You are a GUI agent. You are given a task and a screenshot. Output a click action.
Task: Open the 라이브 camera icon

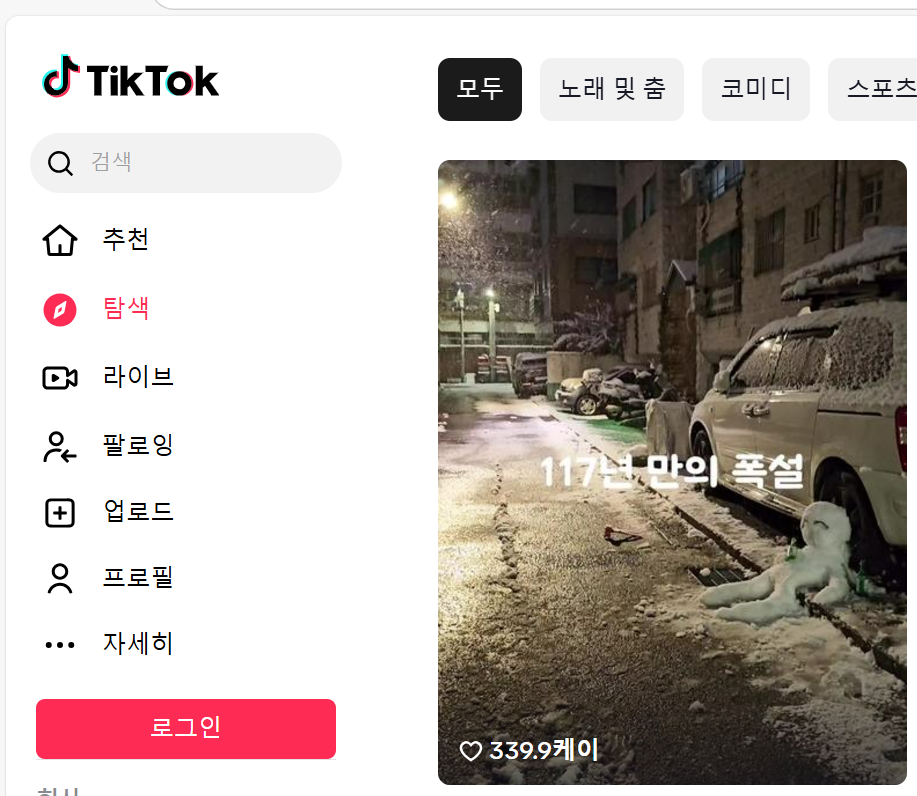point(60,378)
